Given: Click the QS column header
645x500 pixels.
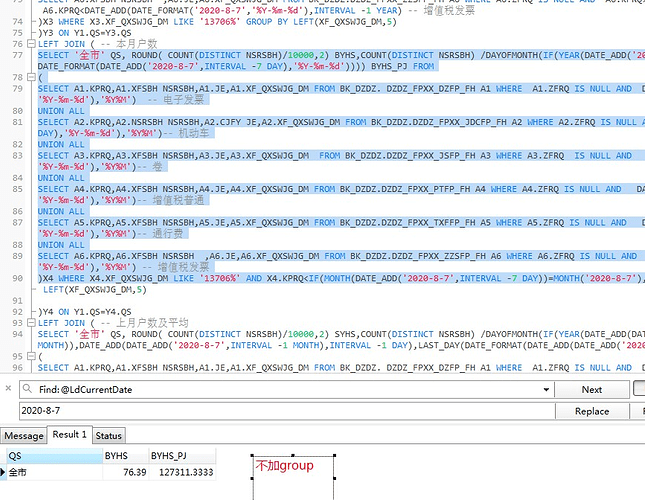Looking at the screenshot, I should [x=50, y=455].
